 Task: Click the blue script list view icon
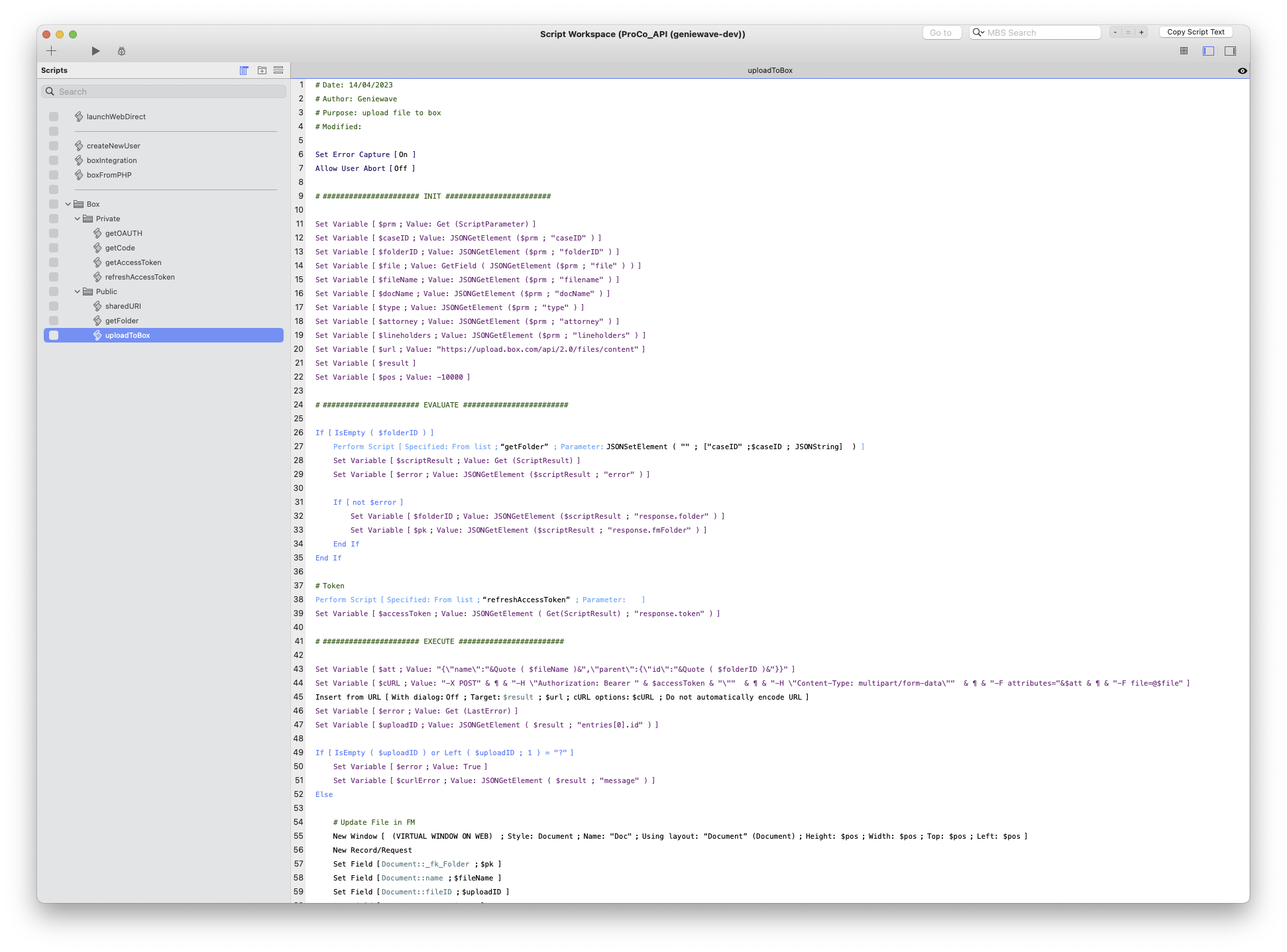(x=244, y=70)
